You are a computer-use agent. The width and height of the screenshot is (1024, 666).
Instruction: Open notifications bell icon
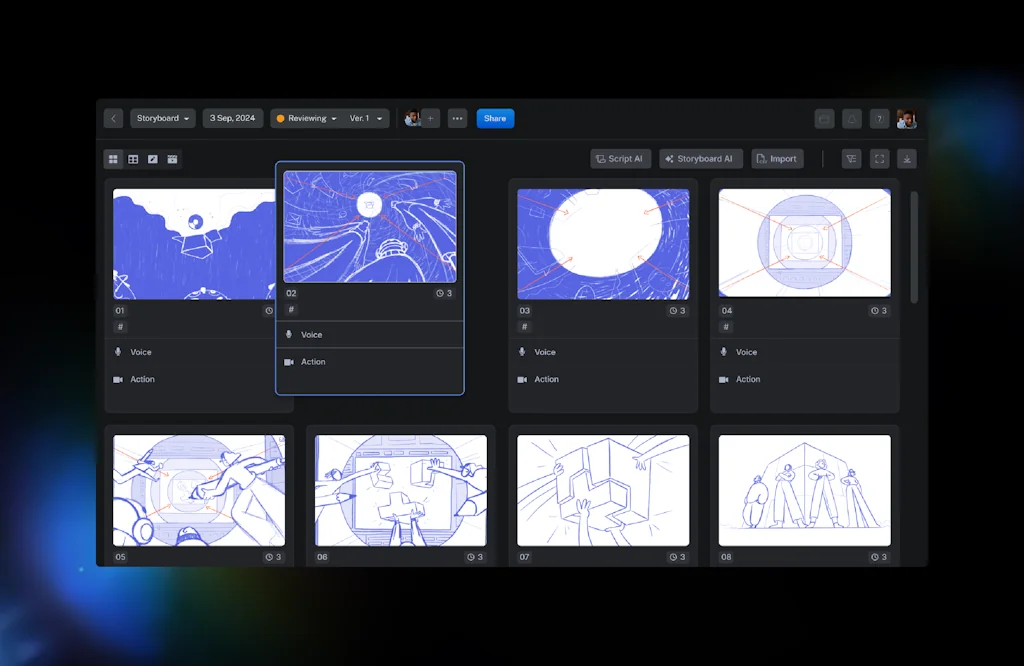pos(852,119)
